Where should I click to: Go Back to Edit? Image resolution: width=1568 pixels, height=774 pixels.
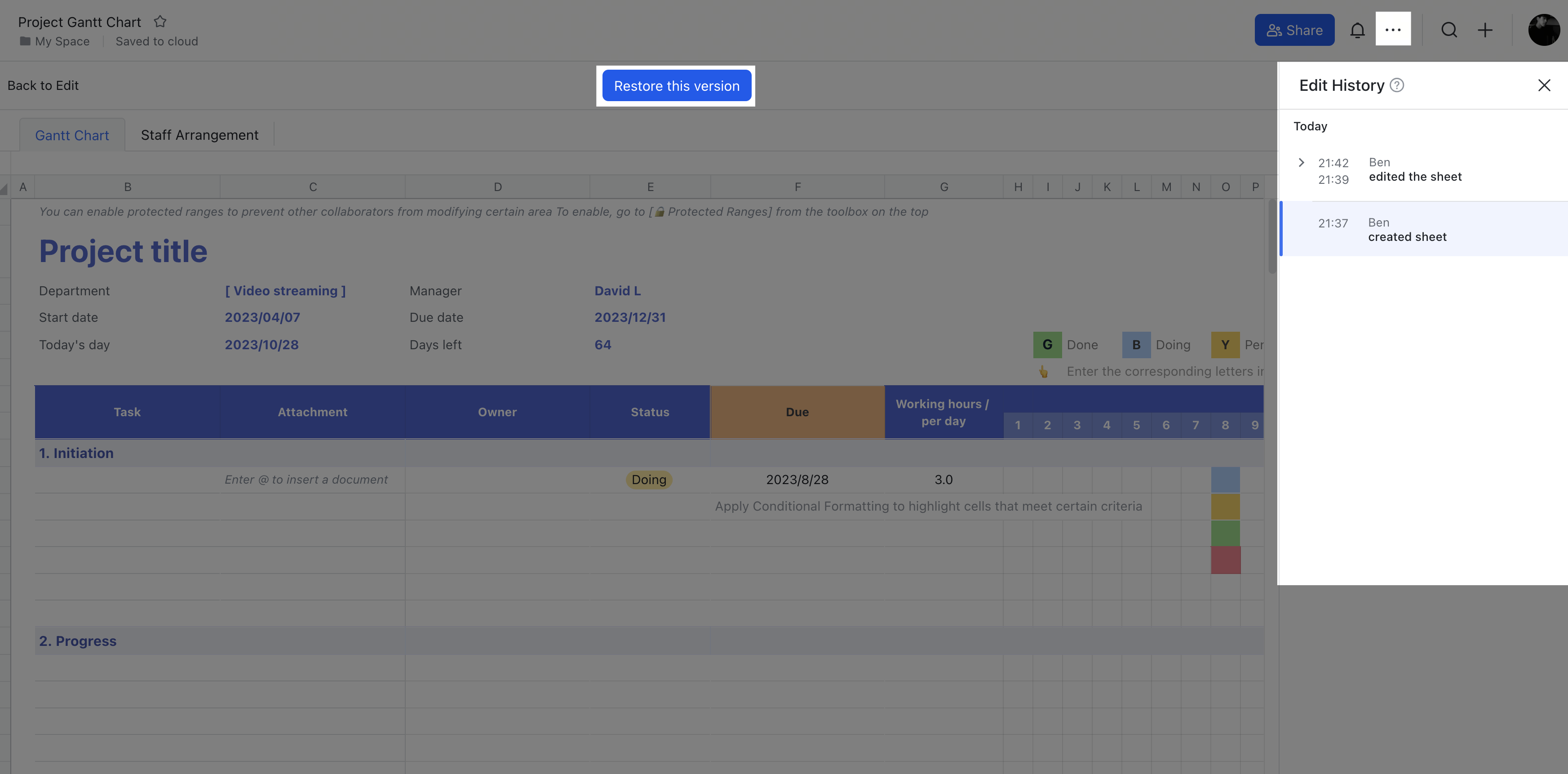43,85
